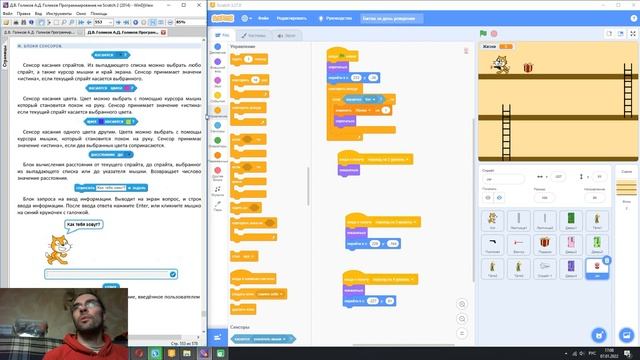The height and width of the screenshot is (360, 640).
Task: Switch to the Костюмы tab
Action: coord(253,36)
